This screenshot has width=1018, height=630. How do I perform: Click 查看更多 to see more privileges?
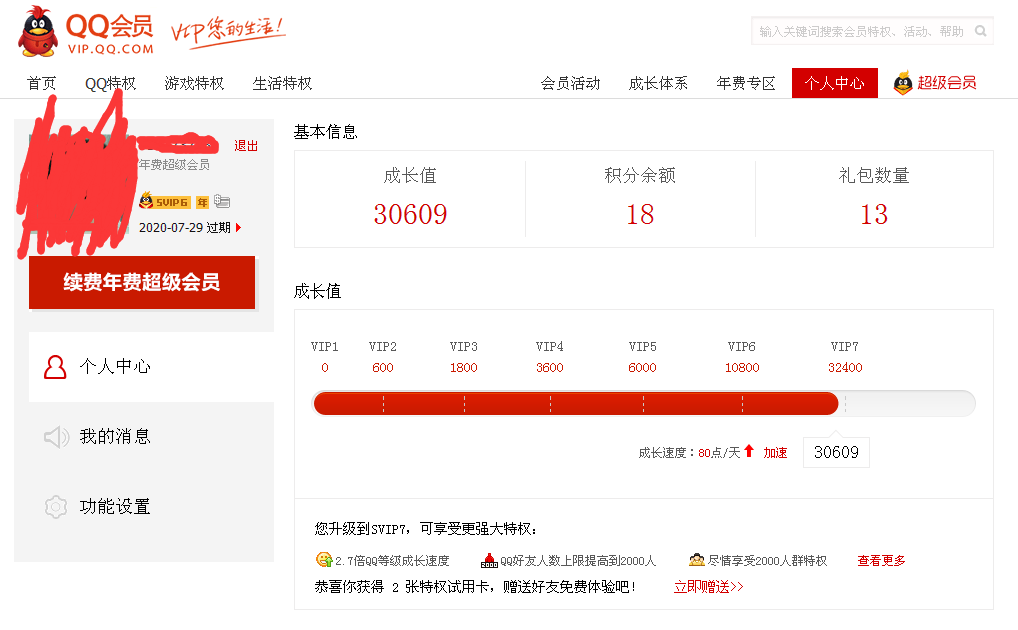tap(881, 561)
